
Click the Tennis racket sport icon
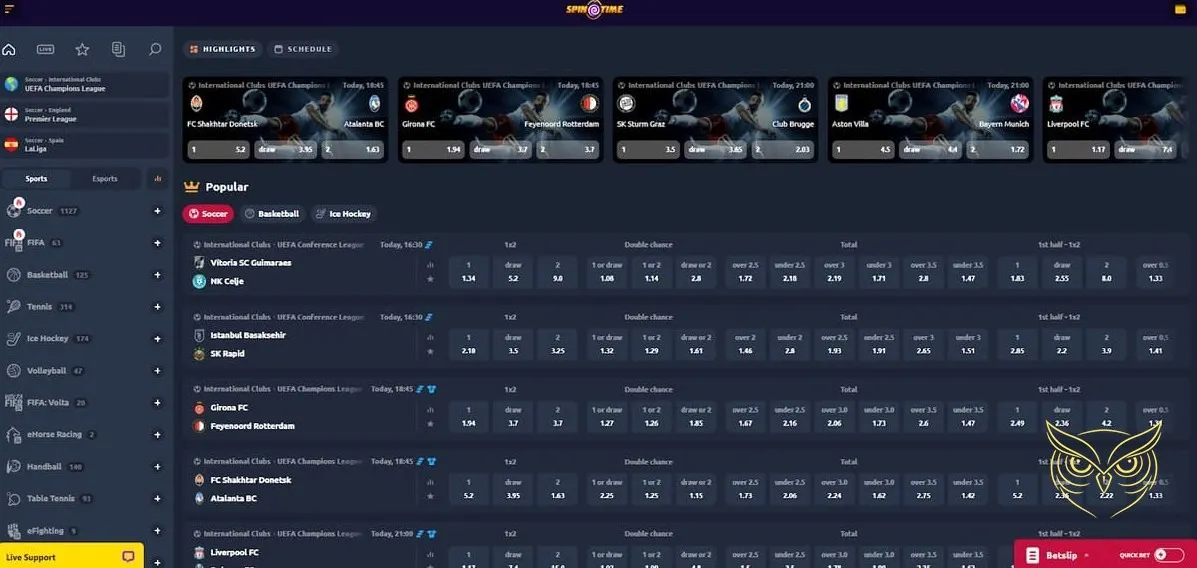[14, 307]
